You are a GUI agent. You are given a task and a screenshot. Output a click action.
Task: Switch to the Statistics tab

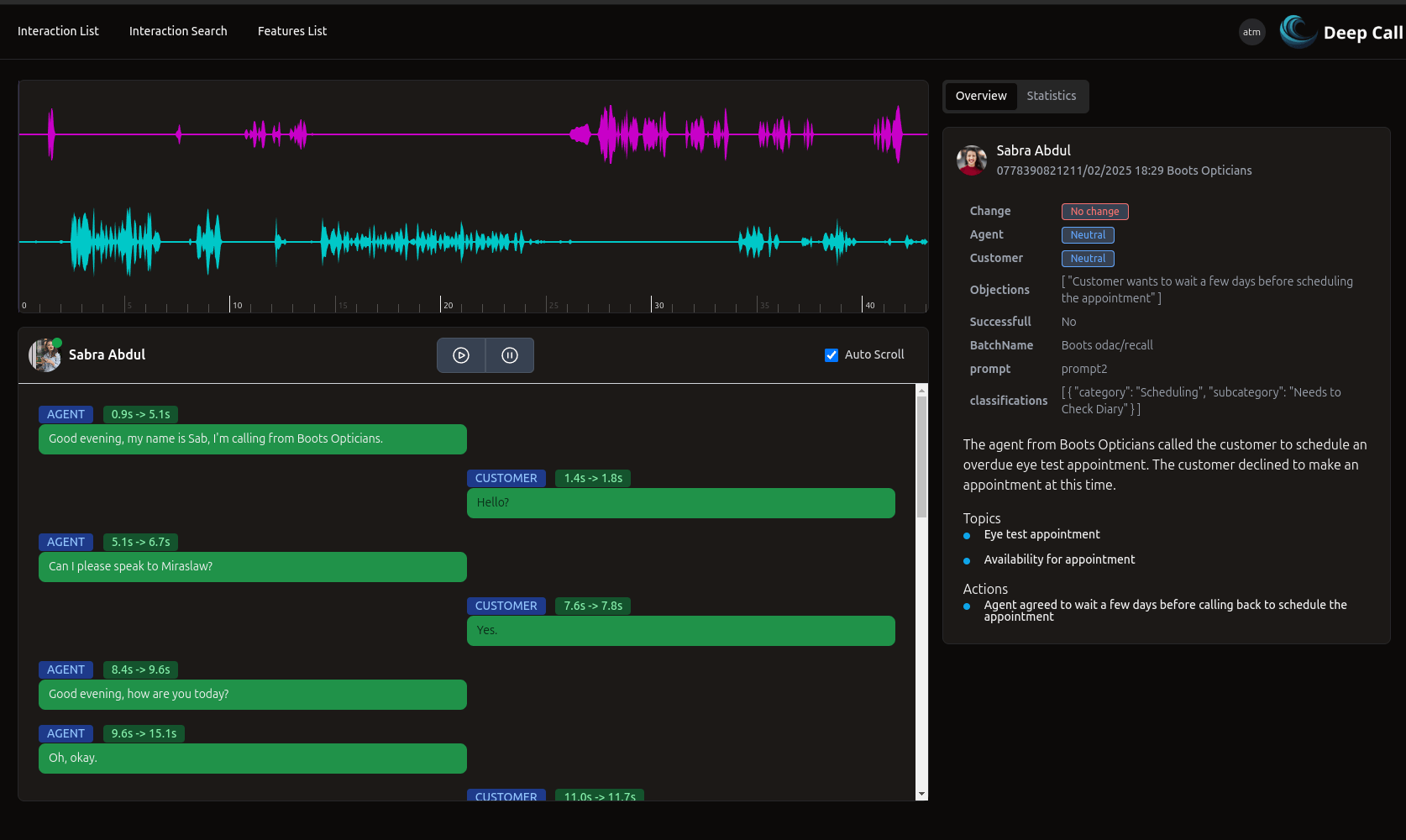[x=1051, y=96]
